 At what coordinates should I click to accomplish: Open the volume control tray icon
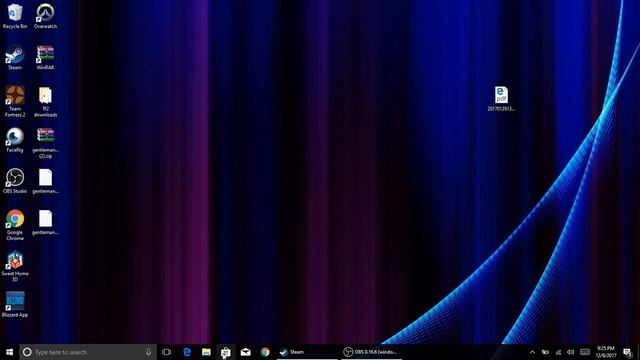click(571, 352)
